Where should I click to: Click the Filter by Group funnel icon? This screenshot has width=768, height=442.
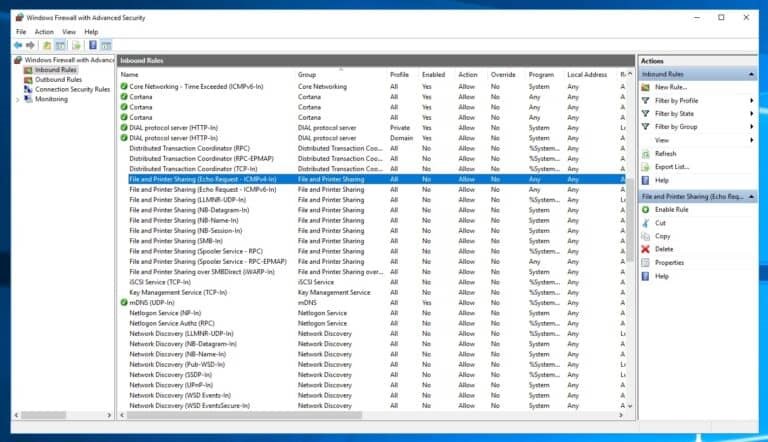coord(646,127)
